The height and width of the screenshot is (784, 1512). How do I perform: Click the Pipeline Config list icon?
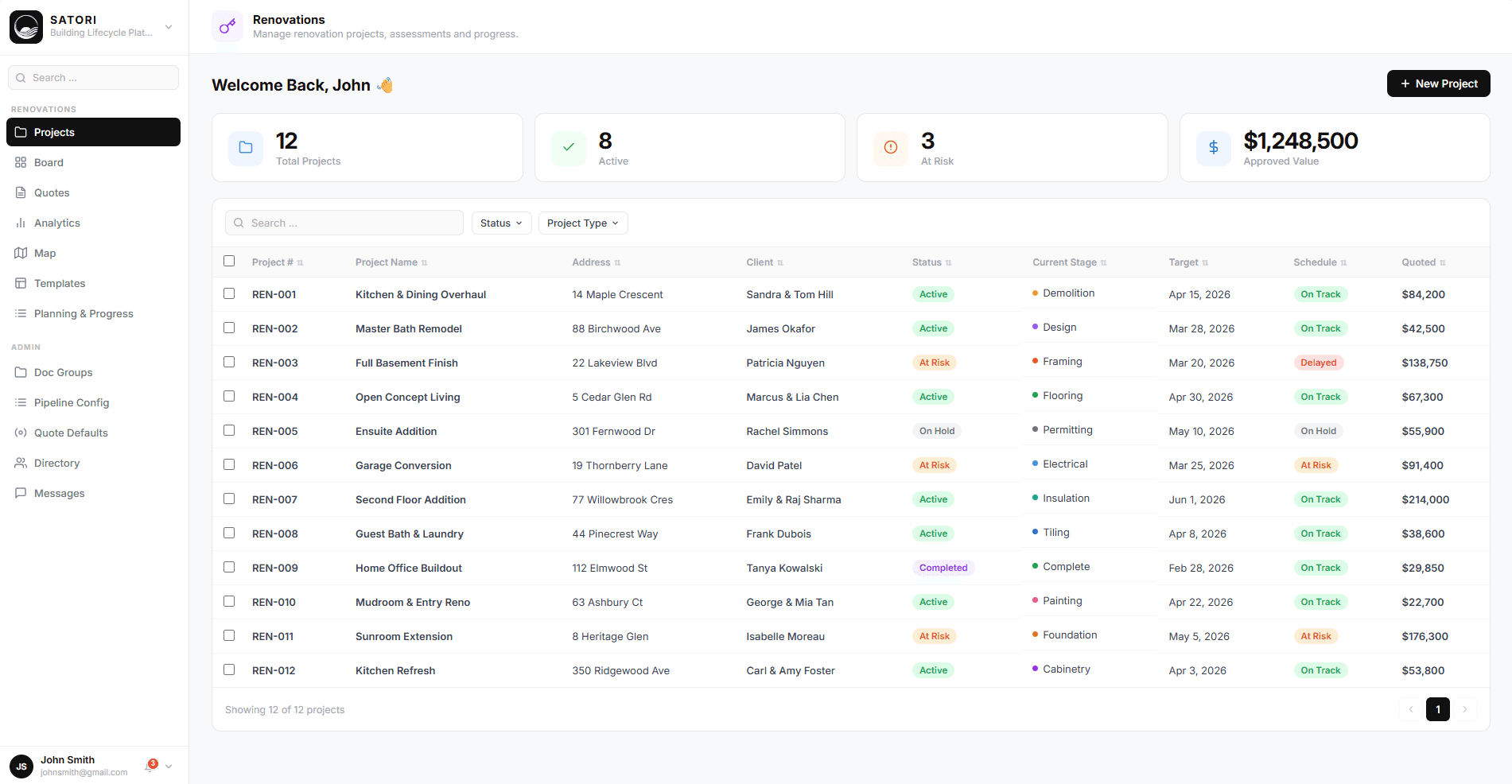pos(21,402)
